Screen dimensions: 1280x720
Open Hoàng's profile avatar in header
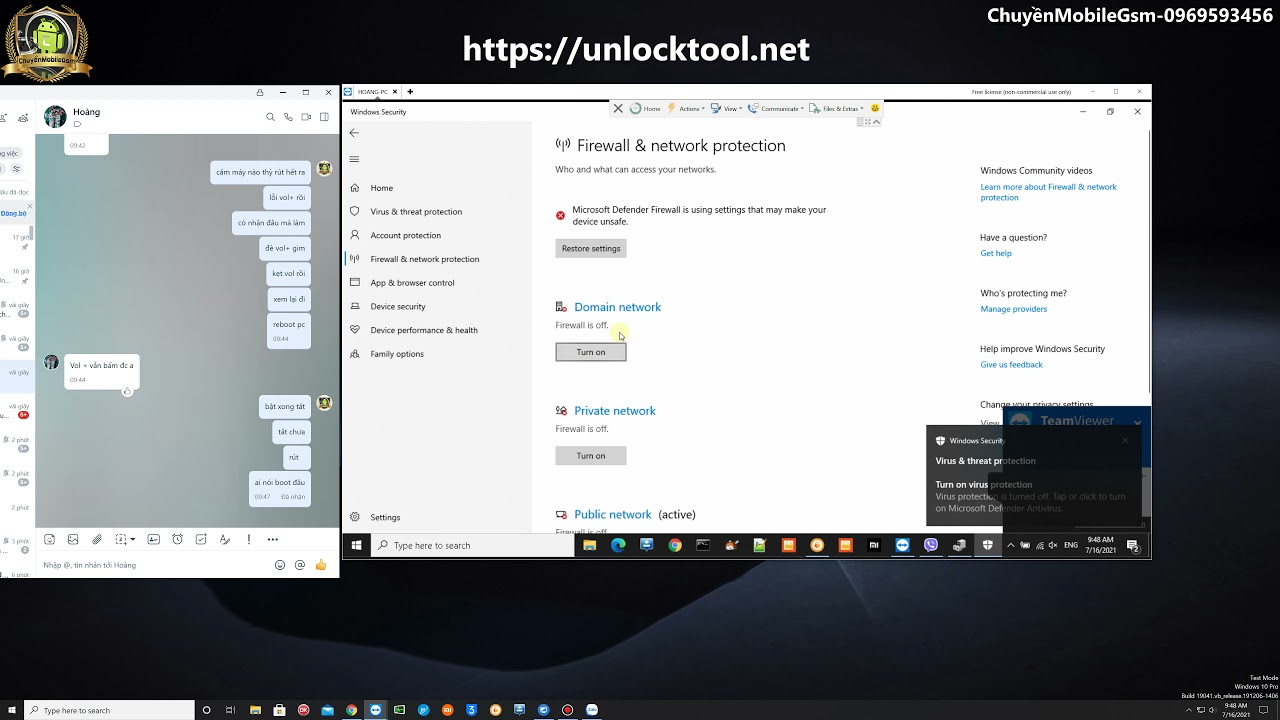pos(55,117)
